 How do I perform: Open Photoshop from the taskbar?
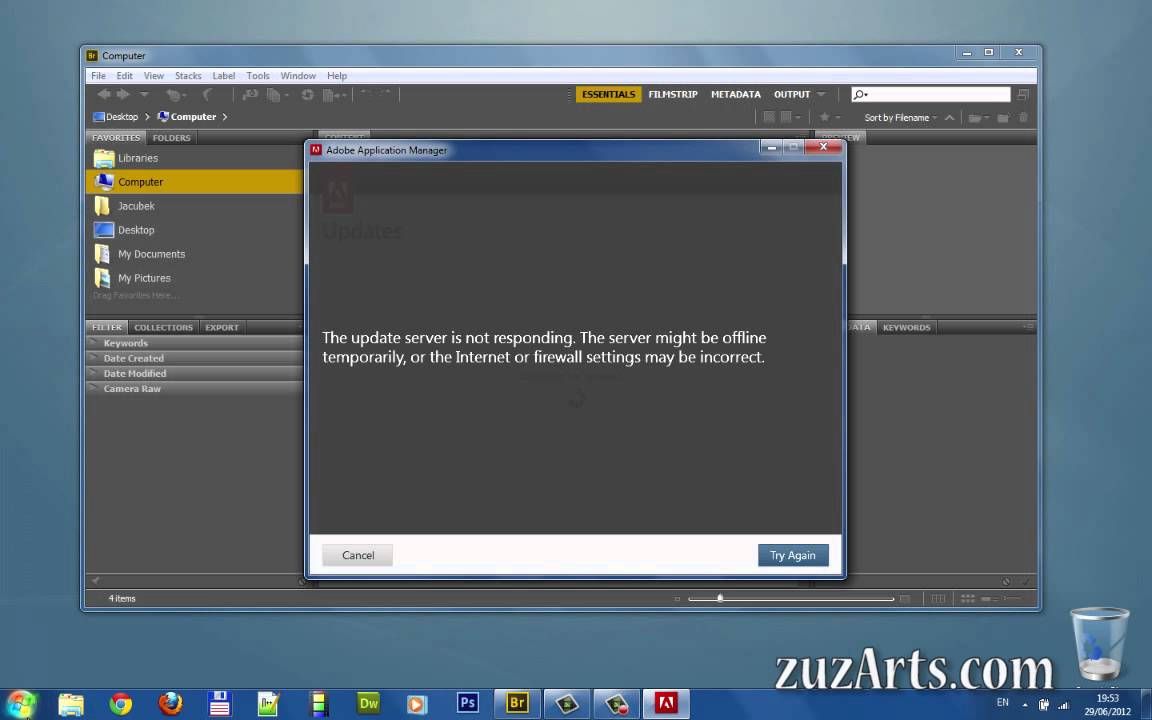(467, 704)
